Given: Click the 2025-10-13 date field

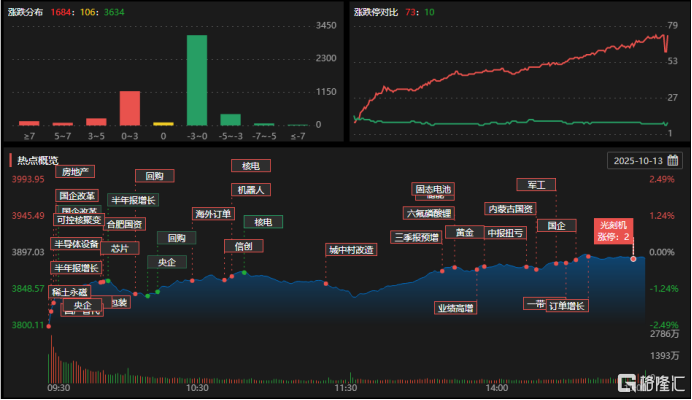Looking at the screenshot, I should pyautogui.click(x=645, y=160).
